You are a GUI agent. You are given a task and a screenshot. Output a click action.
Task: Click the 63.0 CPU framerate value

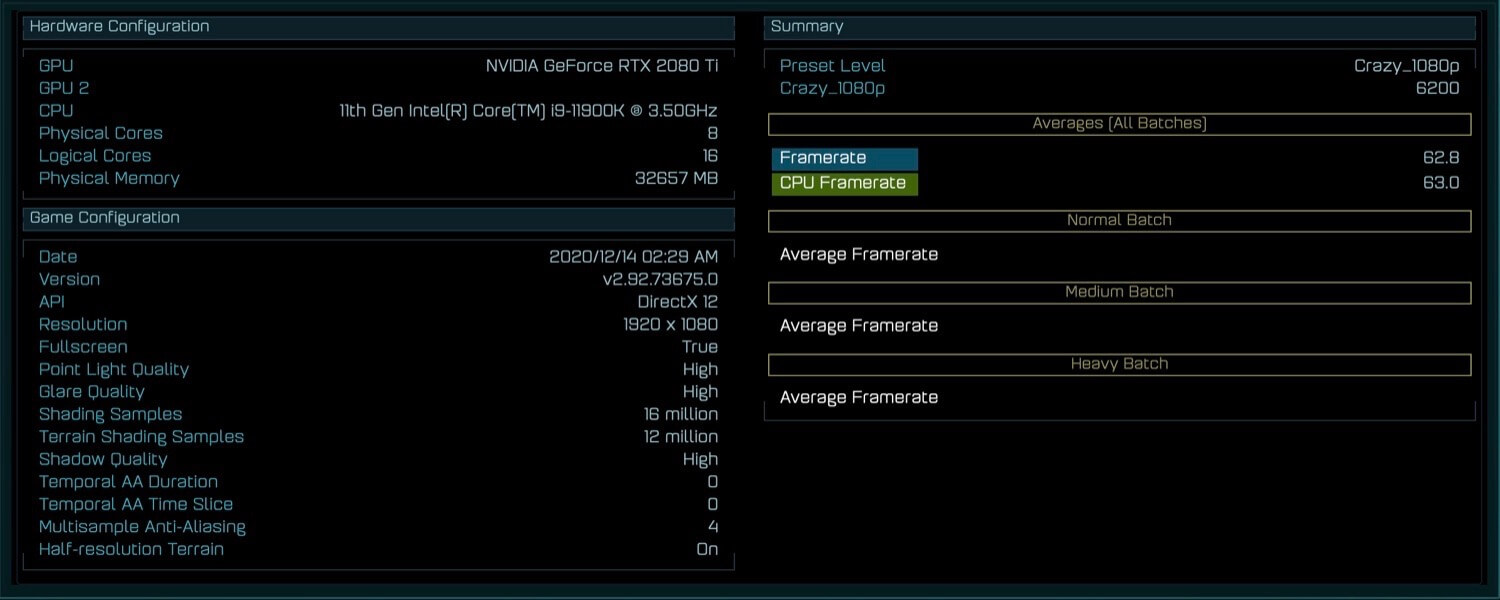tap(1442, 183)
